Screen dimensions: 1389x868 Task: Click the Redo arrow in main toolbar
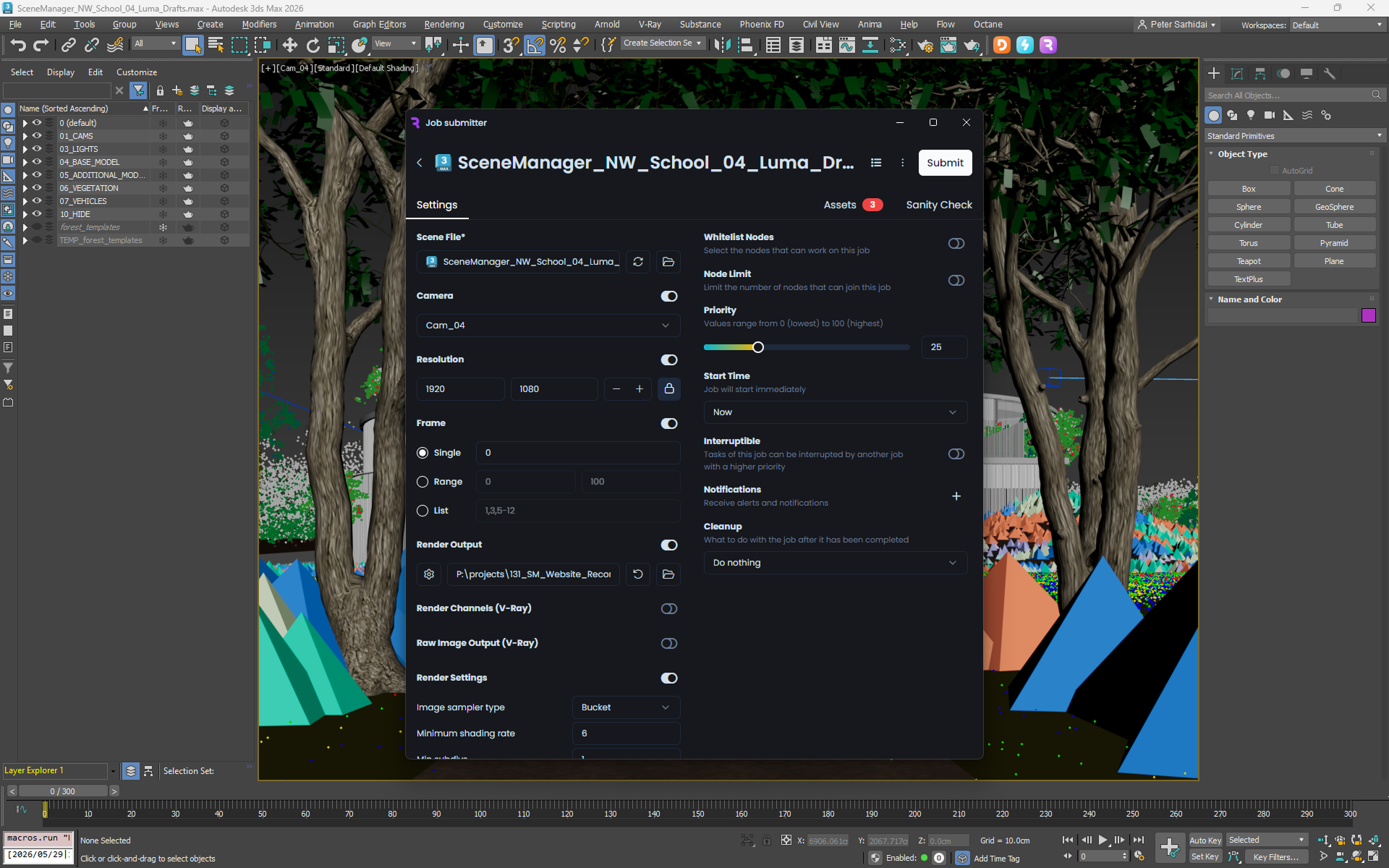click(x=41, y=46)
